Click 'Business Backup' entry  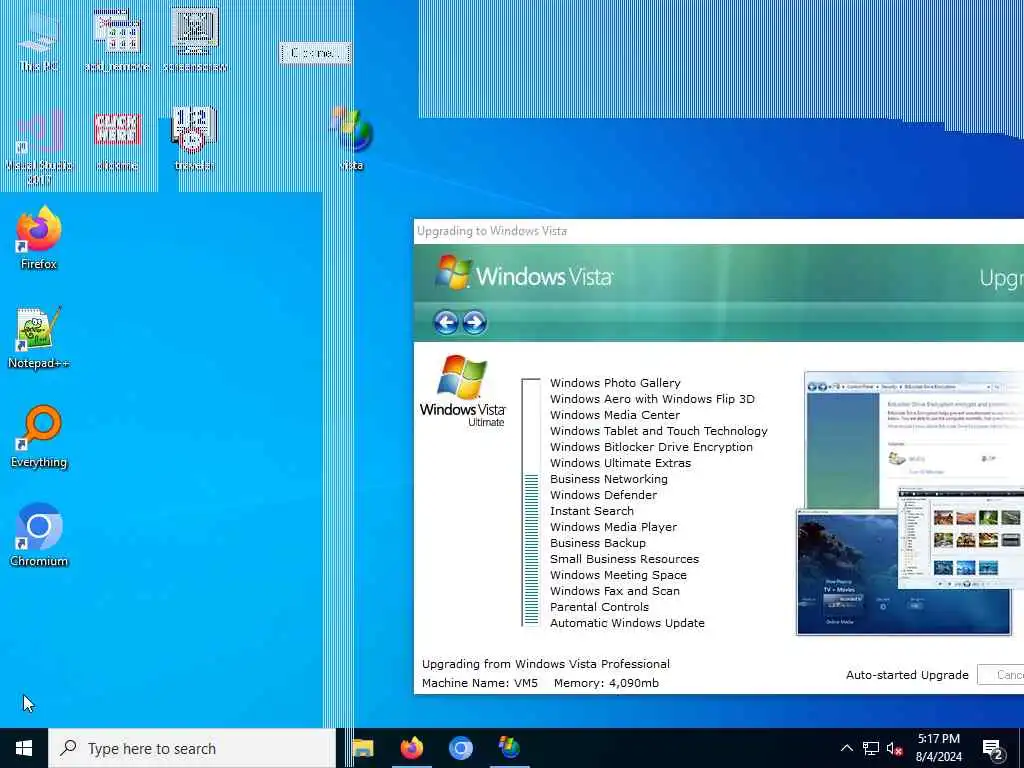tap(598, 543)
